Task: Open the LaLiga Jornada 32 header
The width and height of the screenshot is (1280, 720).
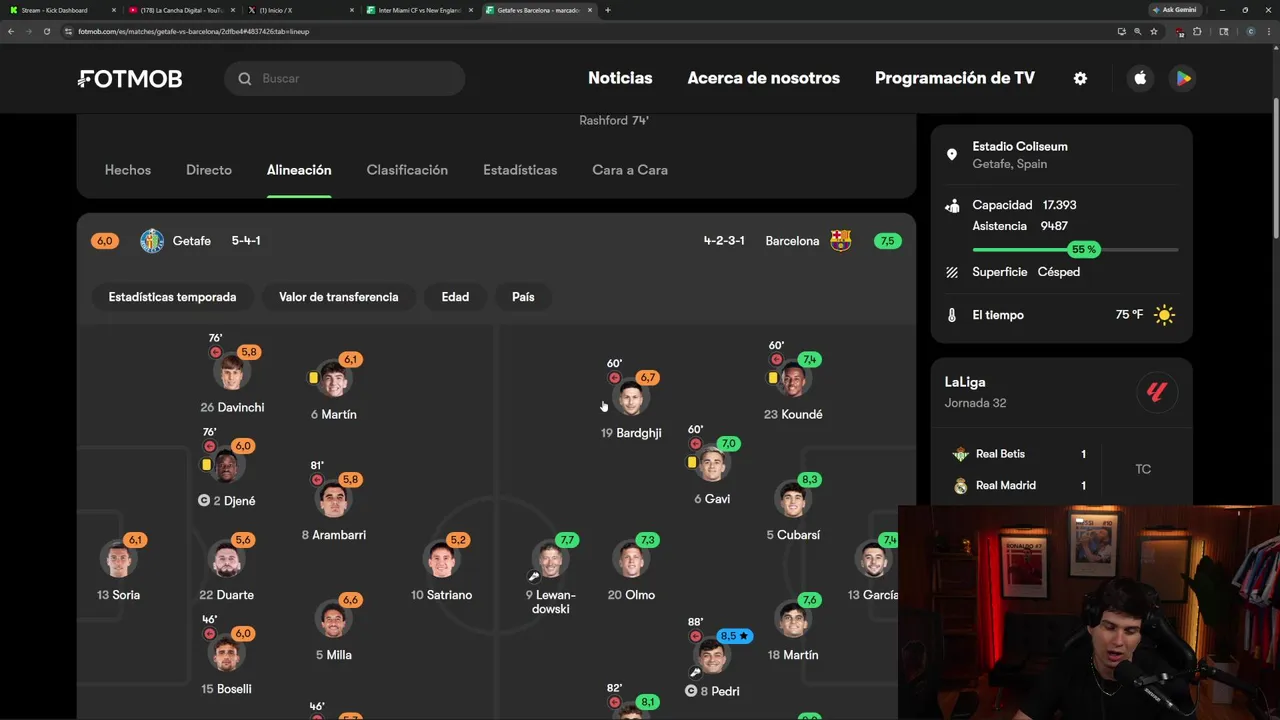Action: [1061, 392]
